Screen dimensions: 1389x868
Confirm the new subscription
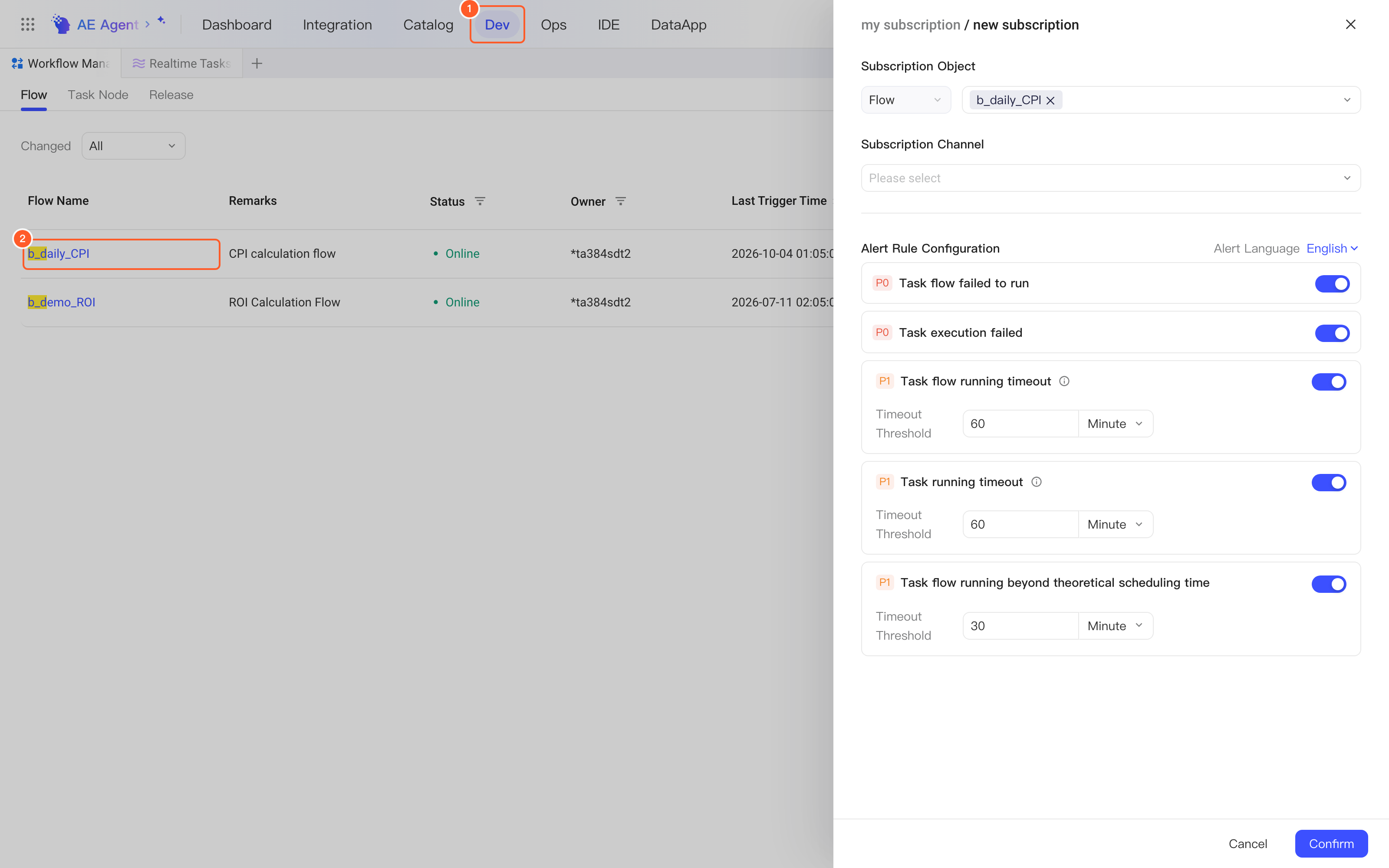click(x=1331, y=843)
